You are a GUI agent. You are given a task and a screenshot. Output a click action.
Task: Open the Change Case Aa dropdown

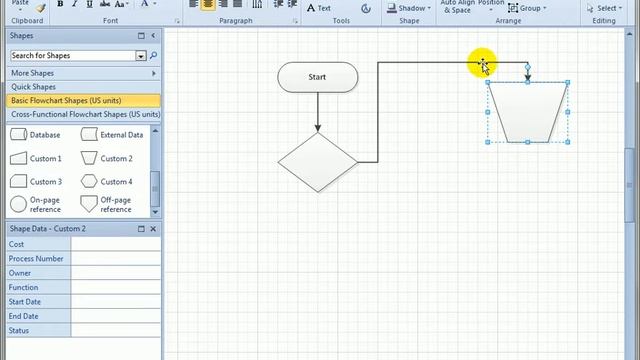121,4
